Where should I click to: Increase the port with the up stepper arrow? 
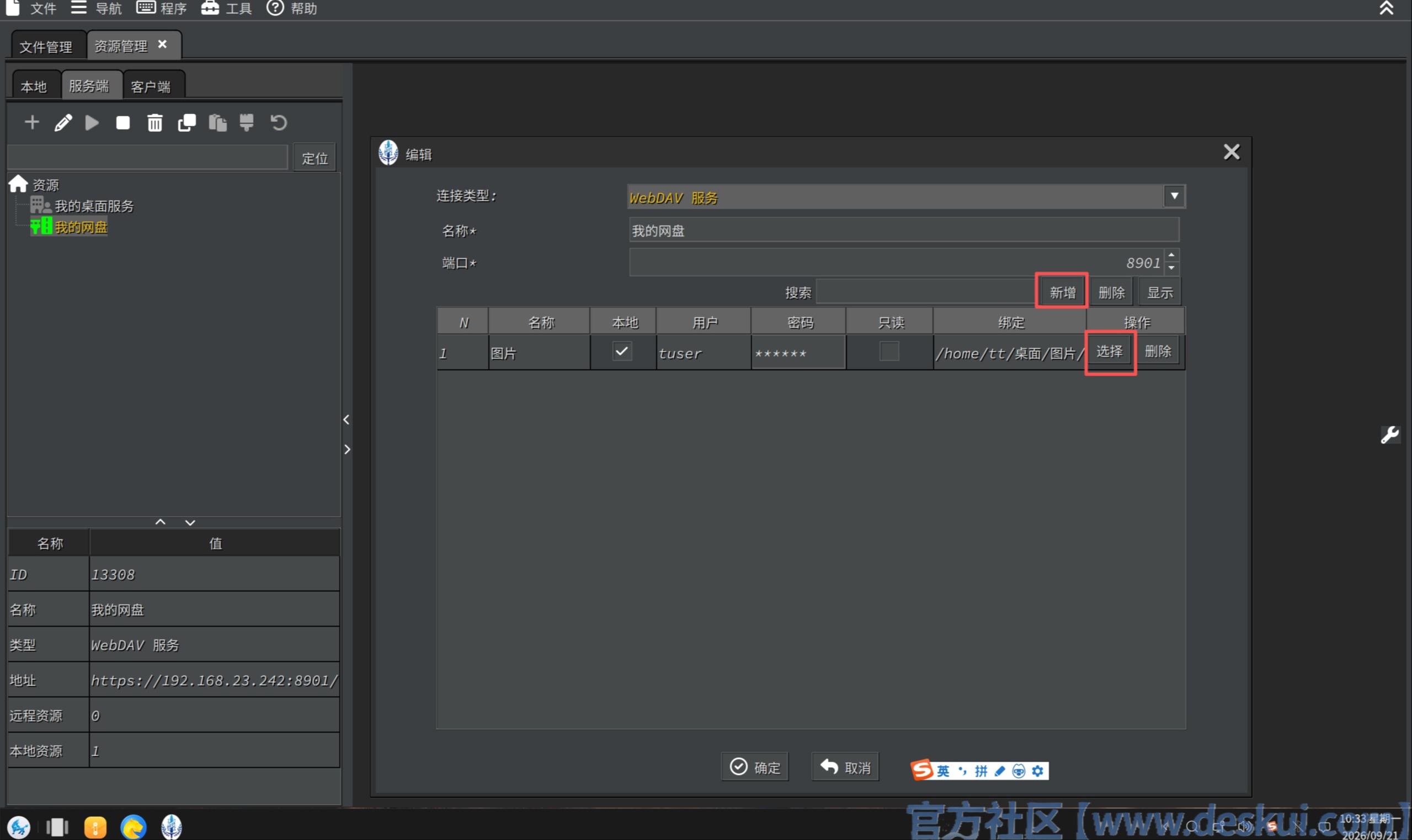1171,255
